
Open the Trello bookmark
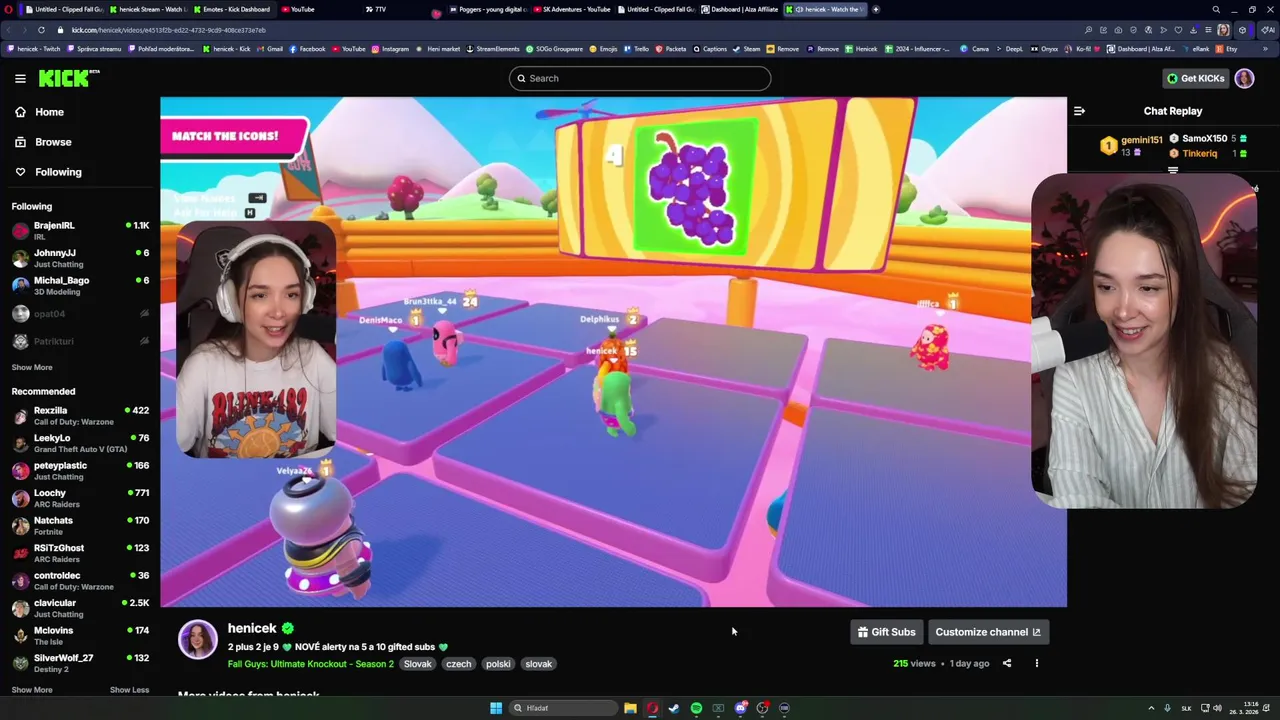(635, 49)
